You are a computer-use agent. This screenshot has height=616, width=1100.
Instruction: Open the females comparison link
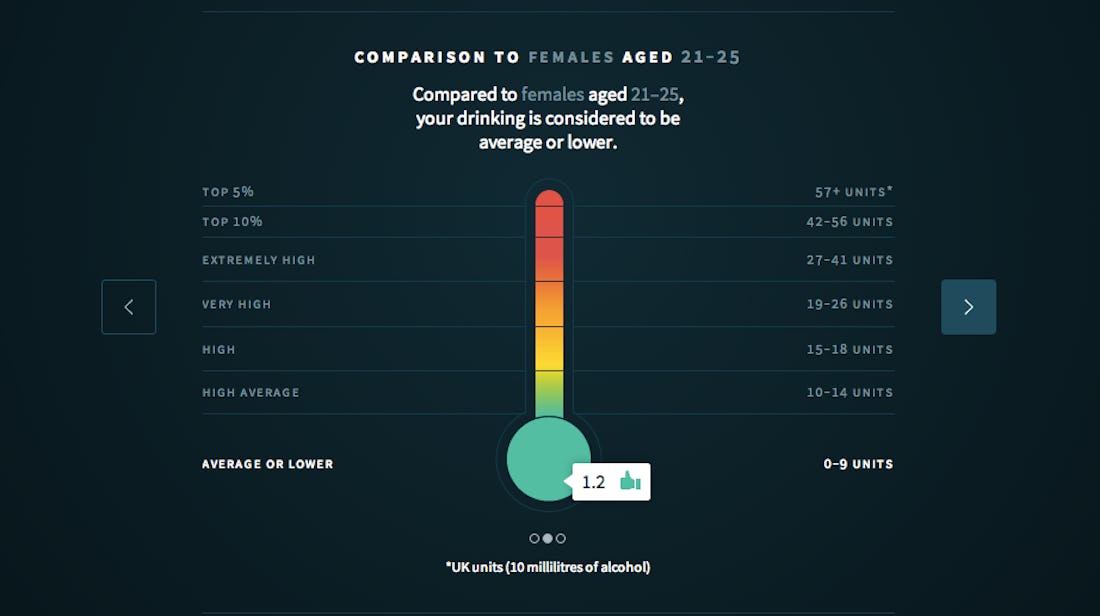[551, 94]
